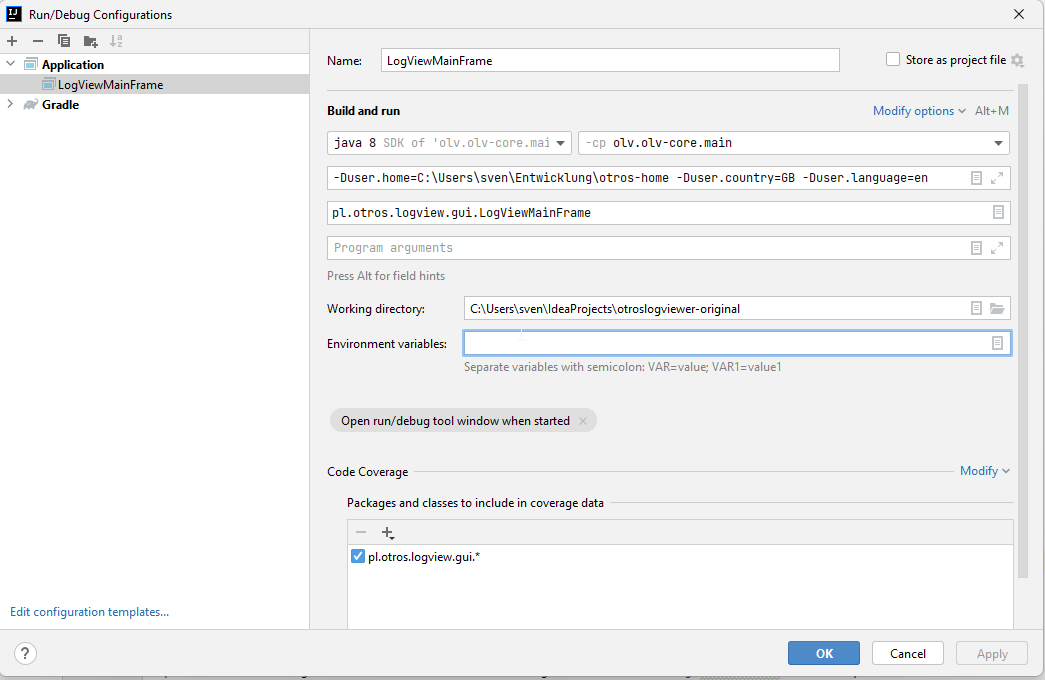The height and width of the screenshot is (680, 1045).
Task: Browse for a working directory folder
Action: click(x=997, y=308)
